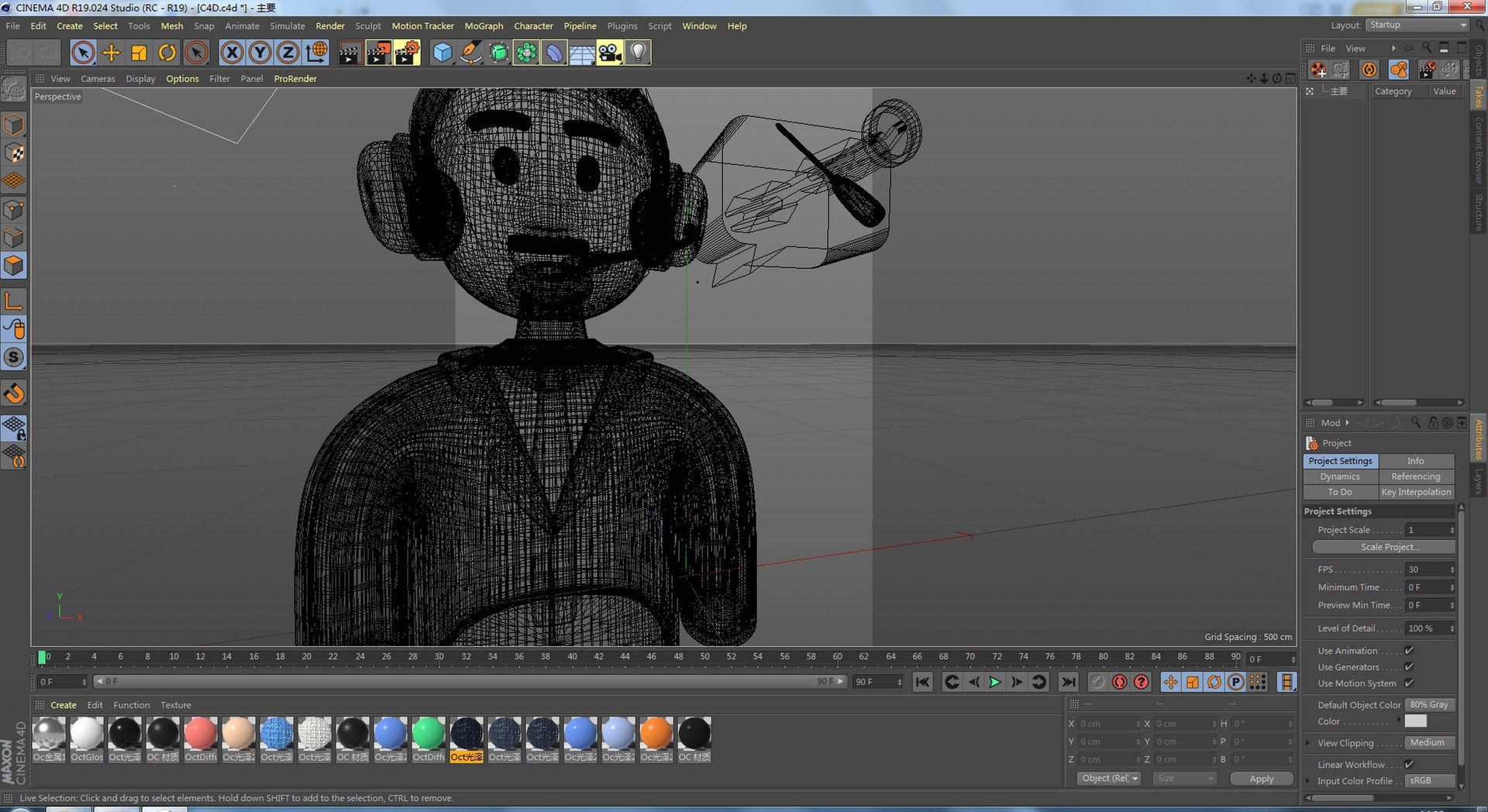
Task: Open the Simulate menu
Action: click(288, 26)
